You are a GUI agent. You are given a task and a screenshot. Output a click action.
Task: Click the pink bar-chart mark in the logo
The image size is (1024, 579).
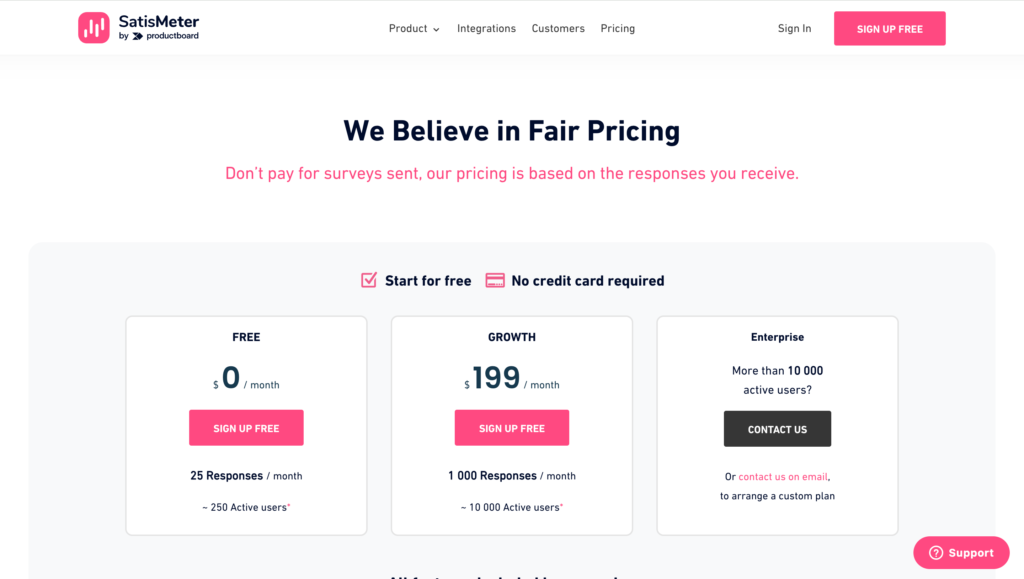pyautogui.click(x=93, y=27)
